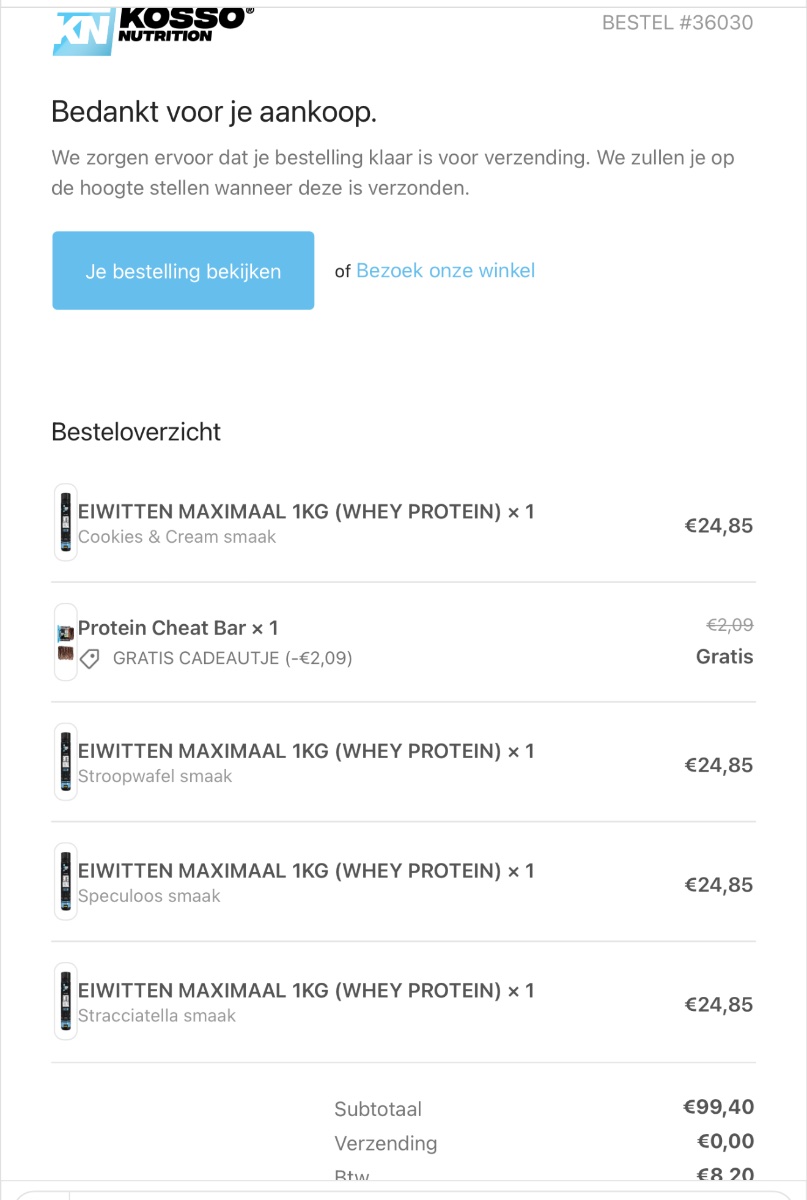The image size is (807, 1200).
Task: Click the Cookies & Cream smaak flavor text
Action: tap(177, 537)
